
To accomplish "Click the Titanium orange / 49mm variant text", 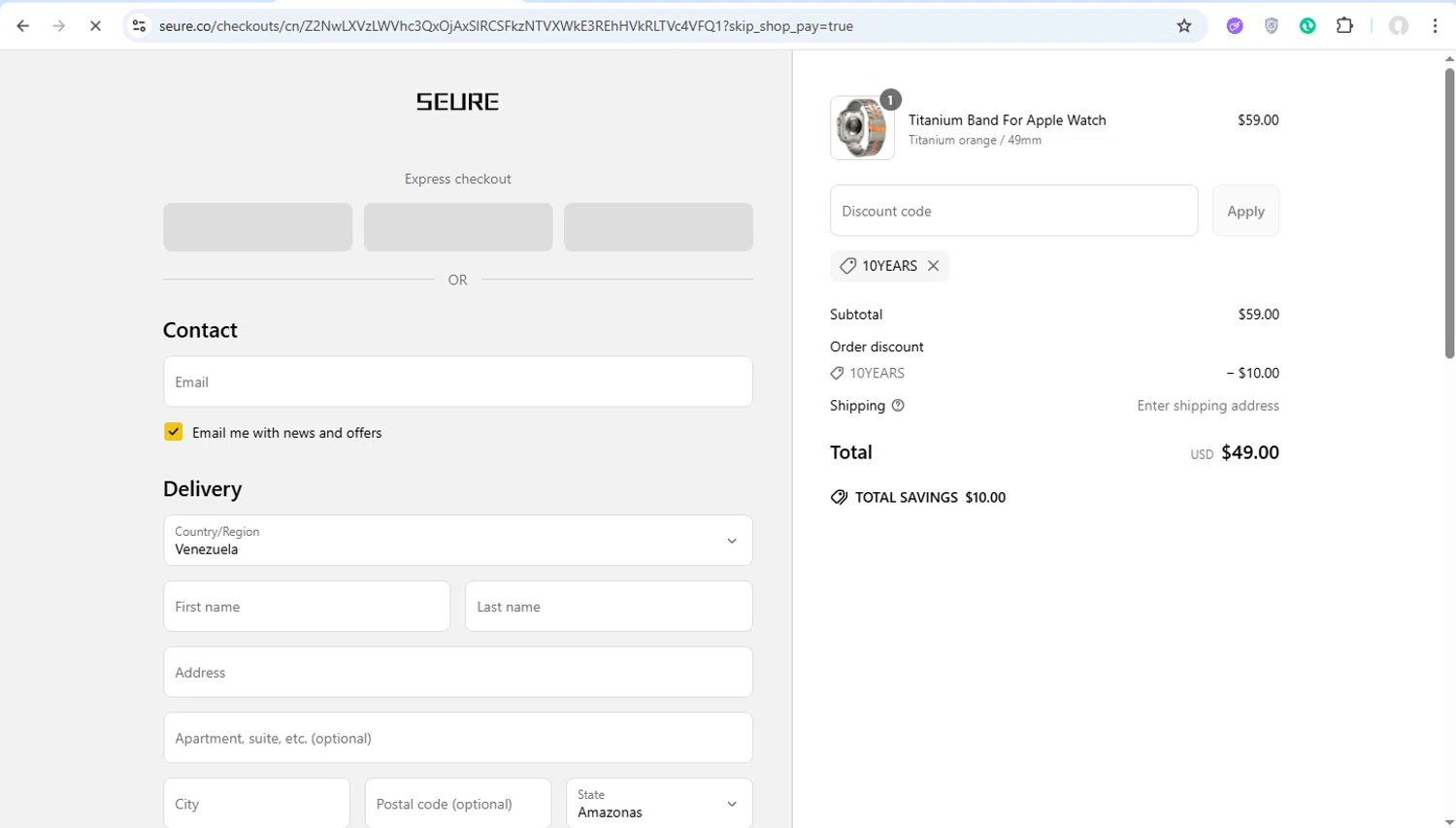I will click(975, 141).
